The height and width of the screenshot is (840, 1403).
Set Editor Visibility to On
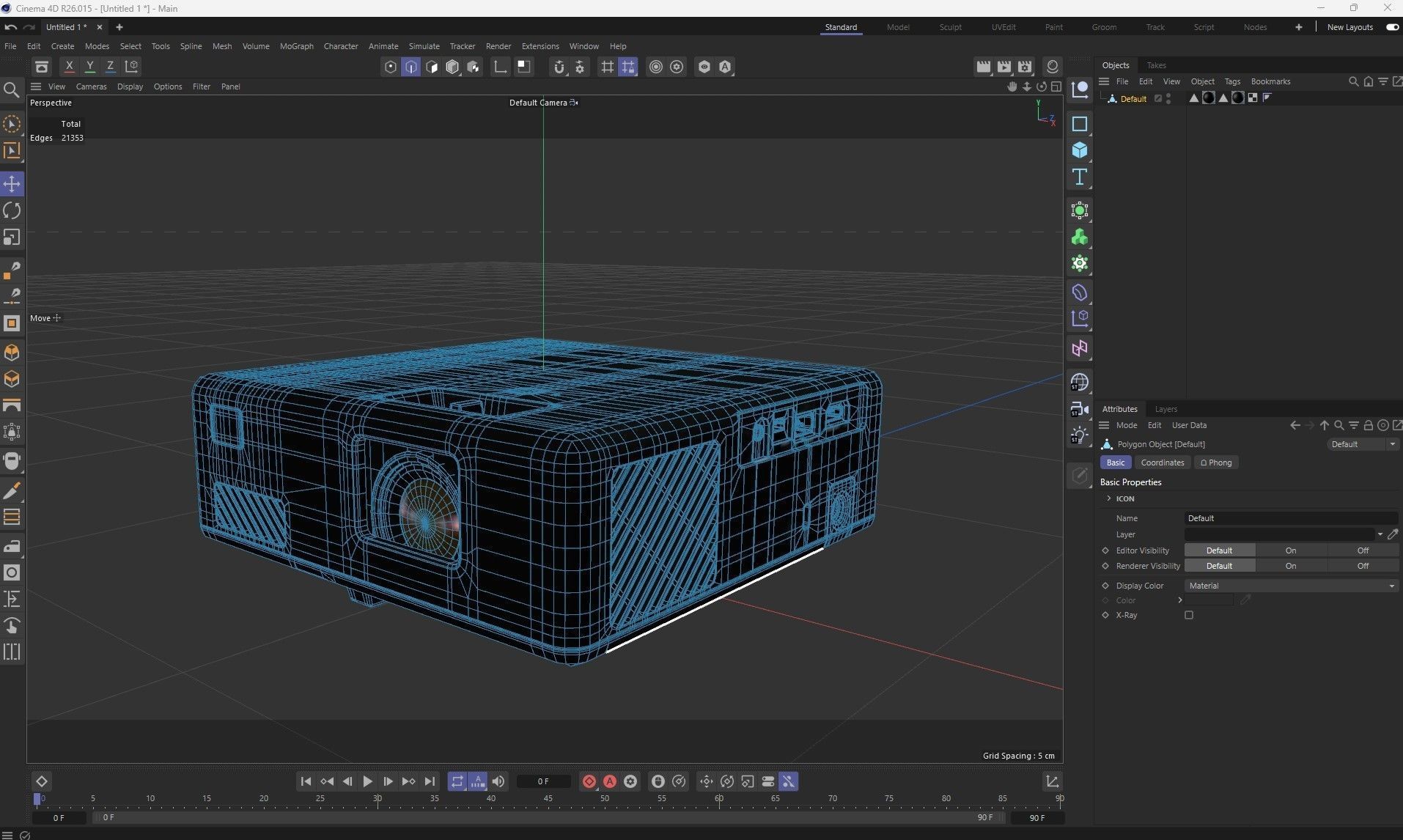pyautogui.click(x=1290, y=550)
